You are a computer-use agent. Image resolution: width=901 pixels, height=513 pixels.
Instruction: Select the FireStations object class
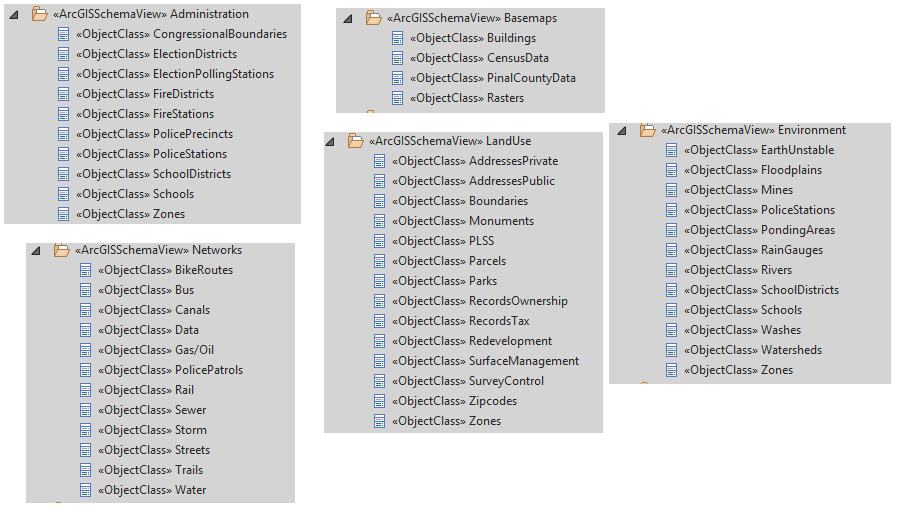[x=145, y=114]
